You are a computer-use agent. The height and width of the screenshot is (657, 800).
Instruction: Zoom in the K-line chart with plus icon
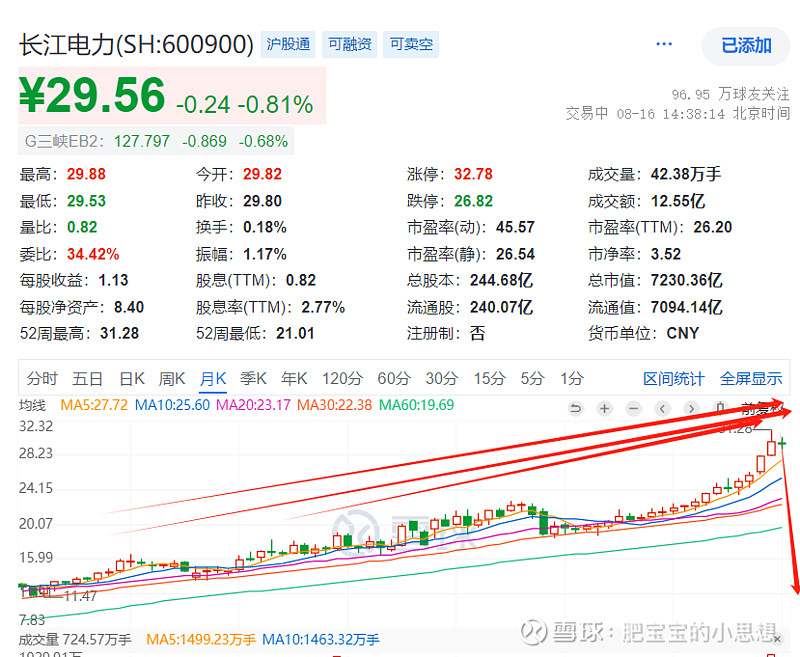point(605,409)
